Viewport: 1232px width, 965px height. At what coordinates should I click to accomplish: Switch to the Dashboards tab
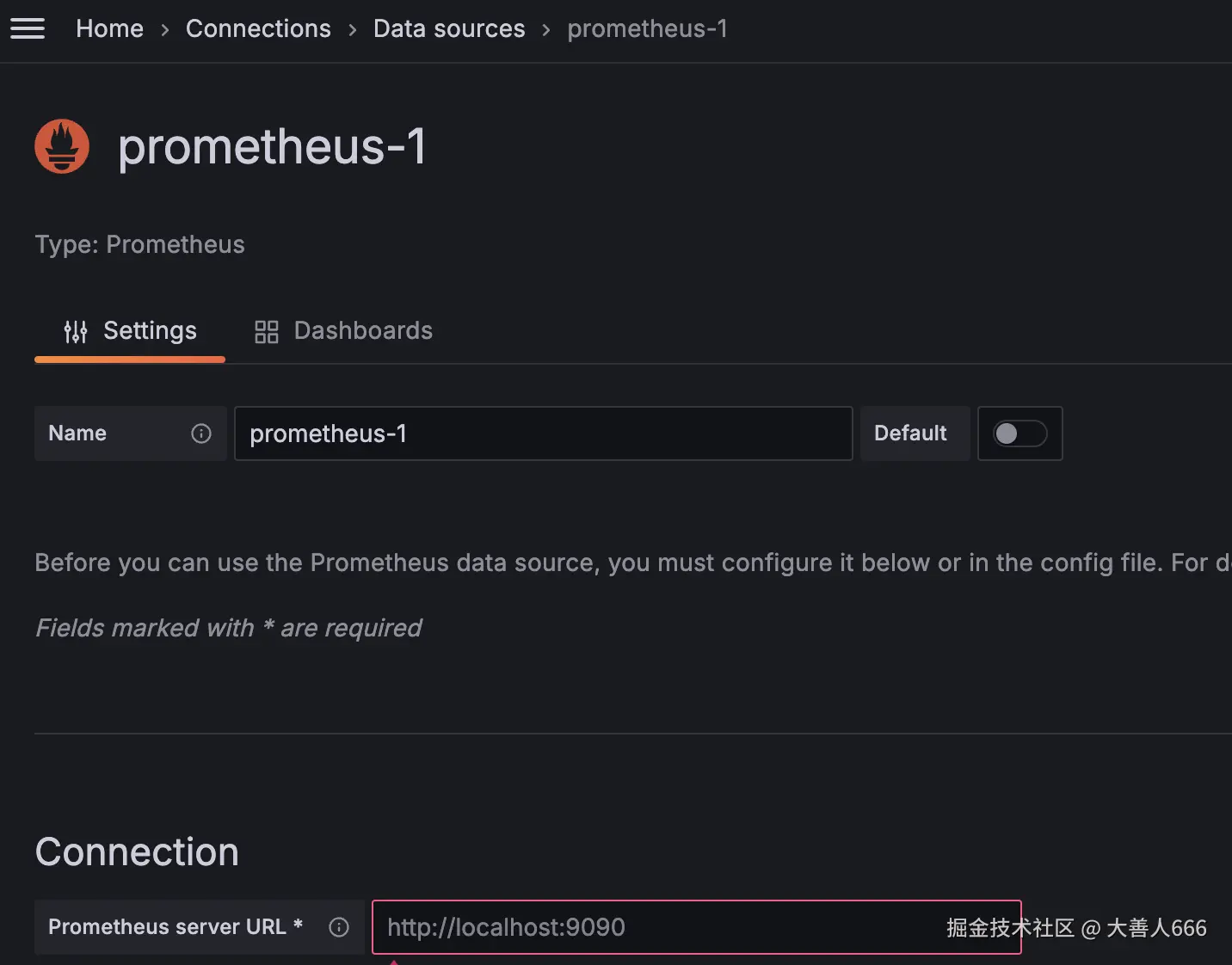(362, 331)
